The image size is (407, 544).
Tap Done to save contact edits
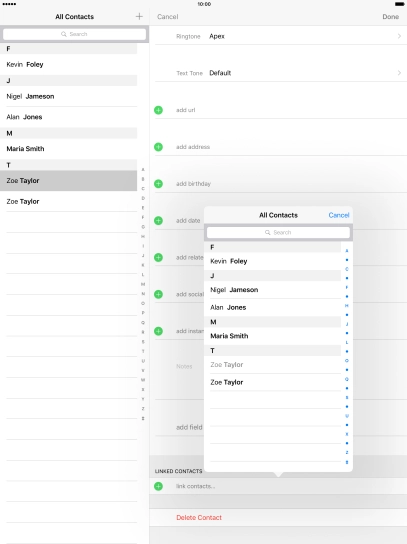tap(390, 17)
